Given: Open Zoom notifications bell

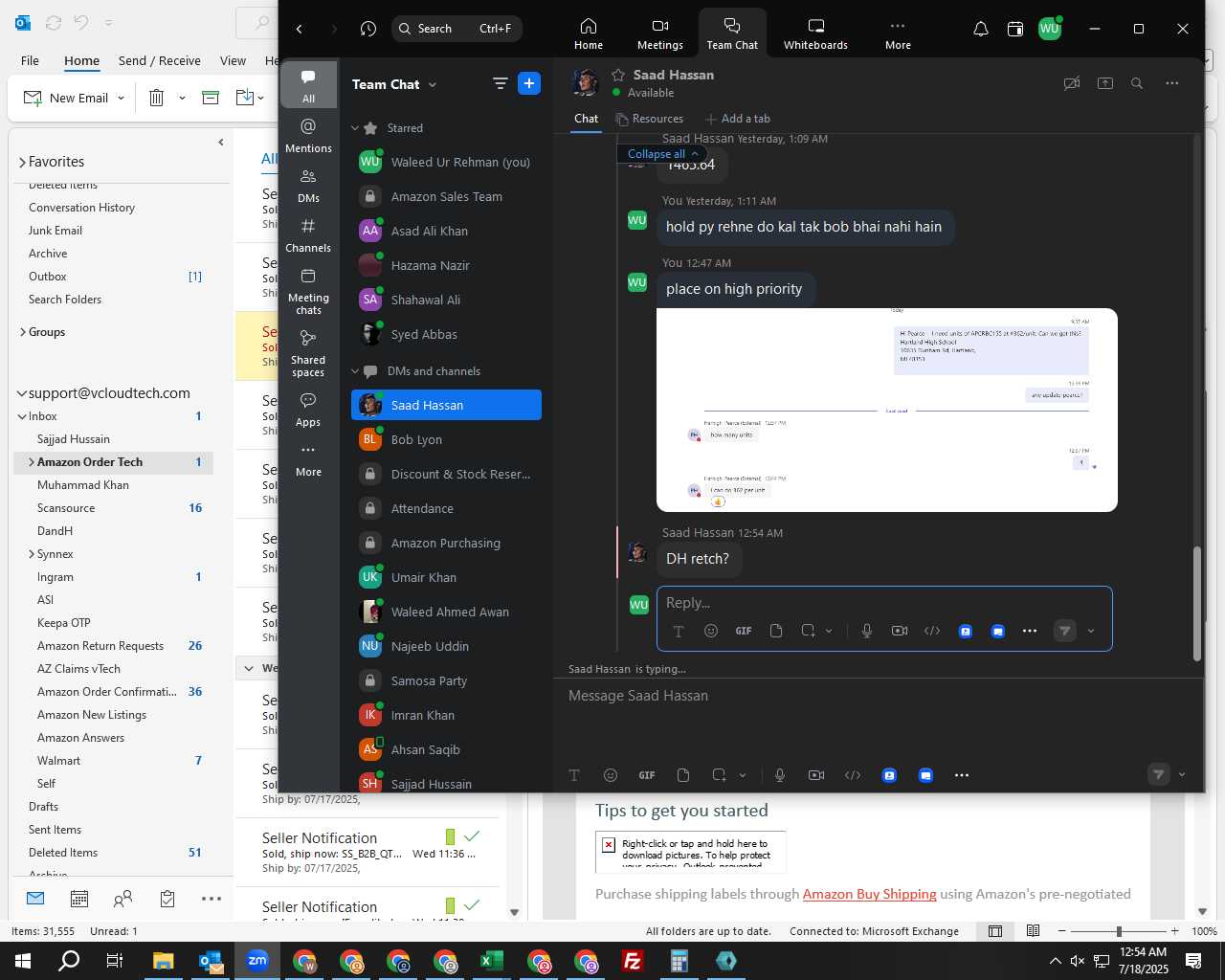Looking at the screenshot, I should click(x=981, y=29).
